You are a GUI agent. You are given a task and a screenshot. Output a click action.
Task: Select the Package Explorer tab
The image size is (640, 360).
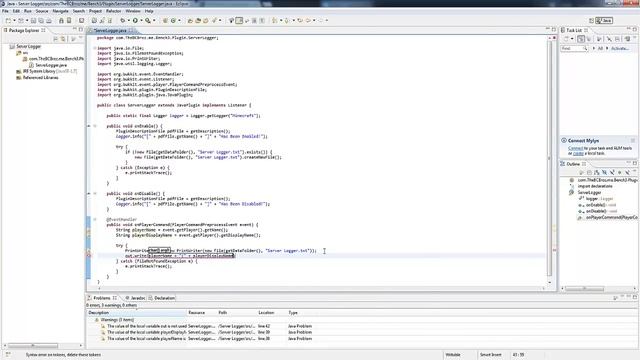tap(24, 30)
